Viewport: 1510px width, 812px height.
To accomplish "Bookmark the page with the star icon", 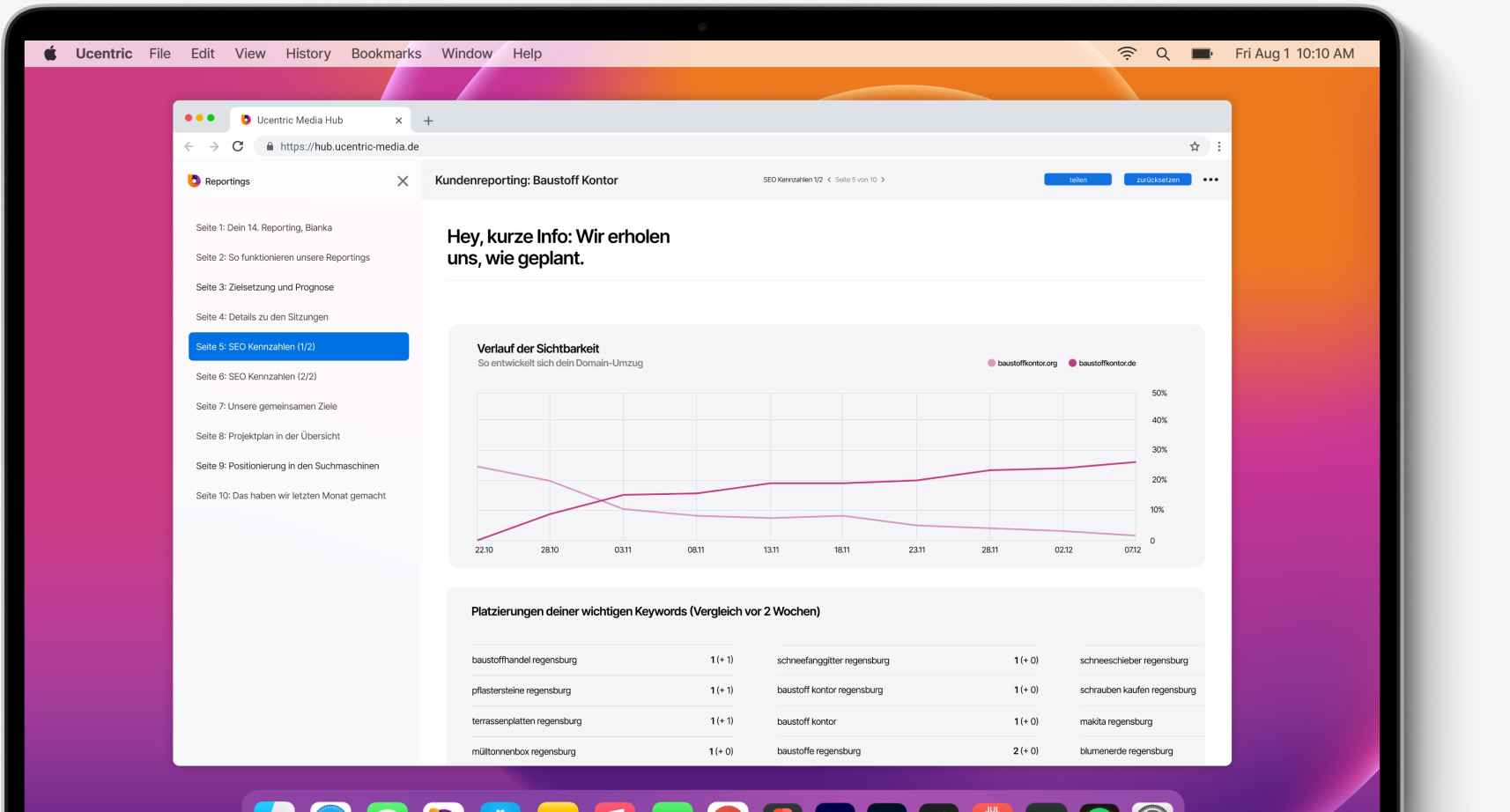I will coord(1195,146).
